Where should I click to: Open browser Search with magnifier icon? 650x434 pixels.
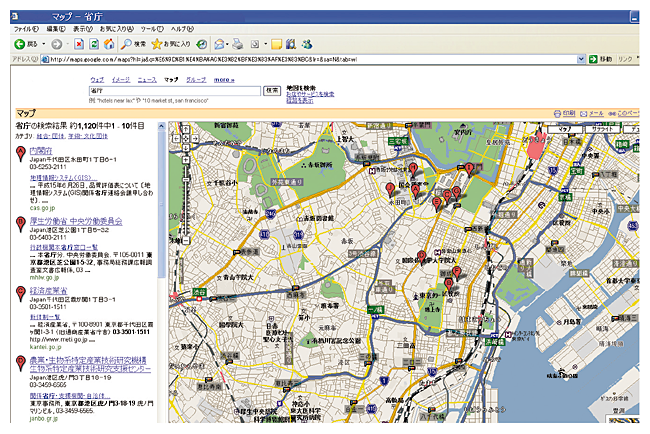coord(126,44)
